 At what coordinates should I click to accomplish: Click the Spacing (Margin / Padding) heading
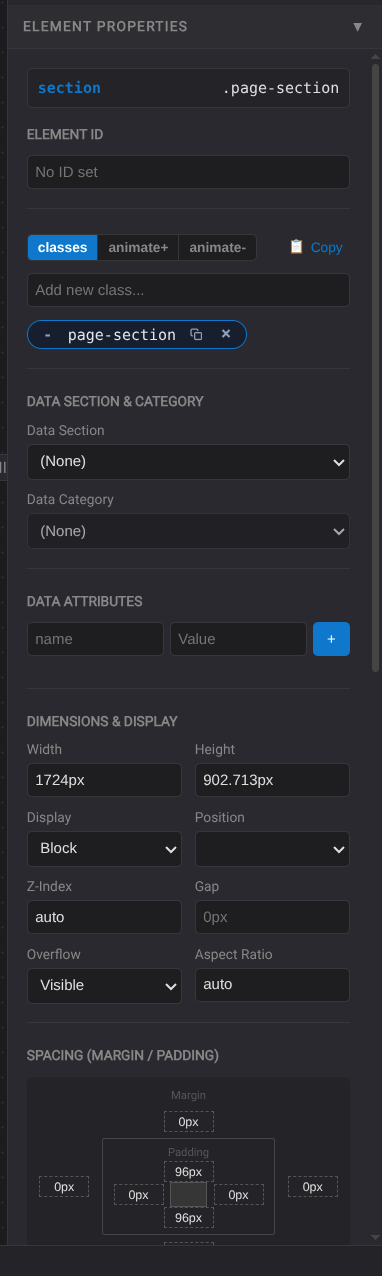tap(123, 1055)
